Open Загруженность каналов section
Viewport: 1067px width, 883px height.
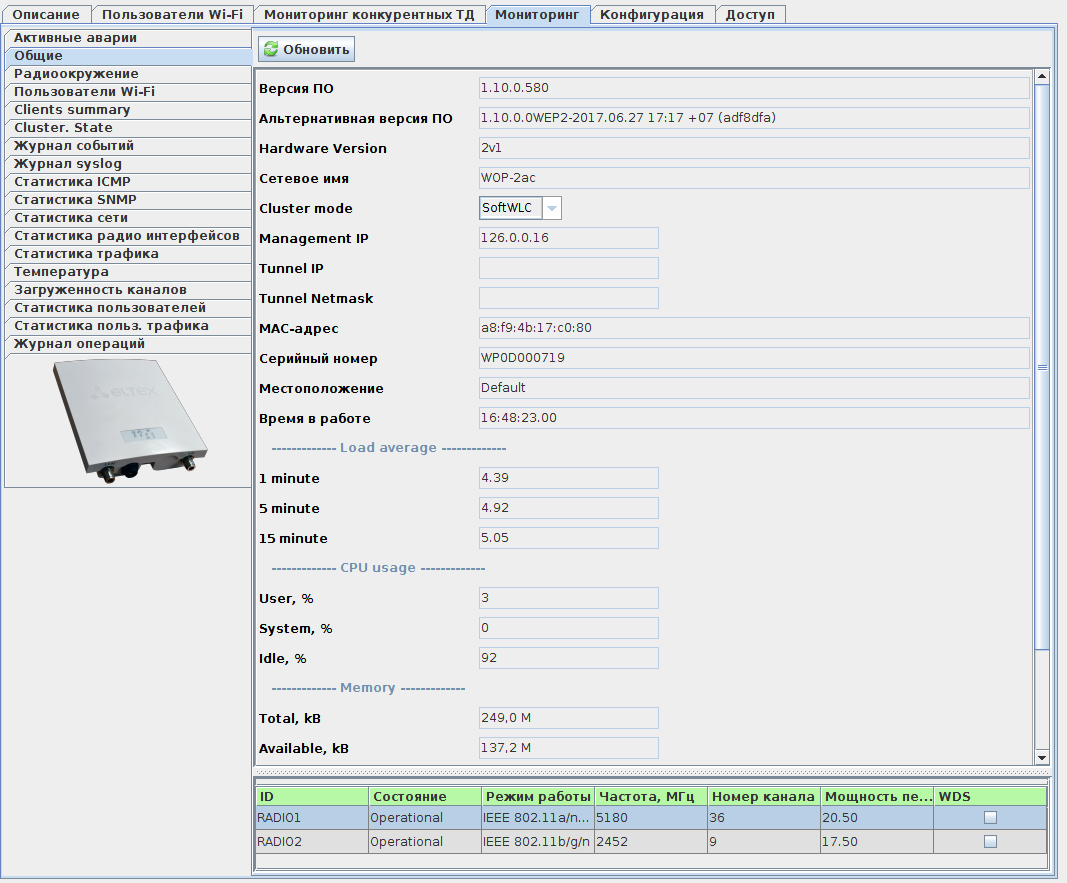pyautogui.click(x=100, y=290)
